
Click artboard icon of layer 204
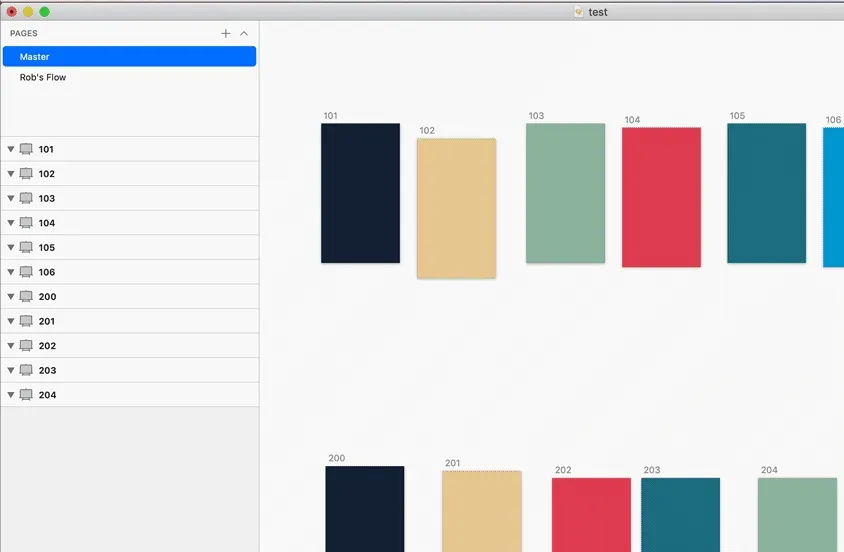click(x=26, y=395)
